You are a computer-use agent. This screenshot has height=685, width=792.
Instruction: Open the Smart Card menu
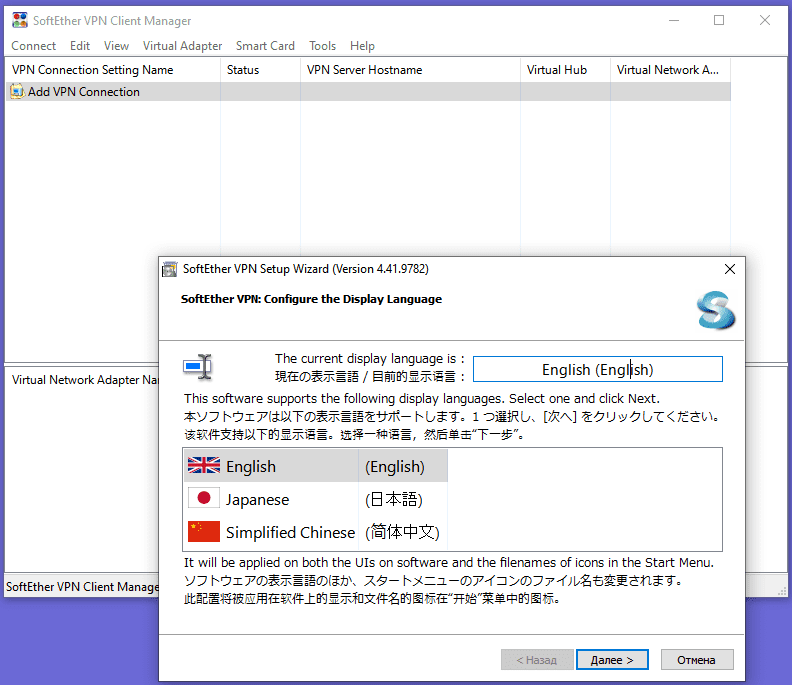coord(265,46)
